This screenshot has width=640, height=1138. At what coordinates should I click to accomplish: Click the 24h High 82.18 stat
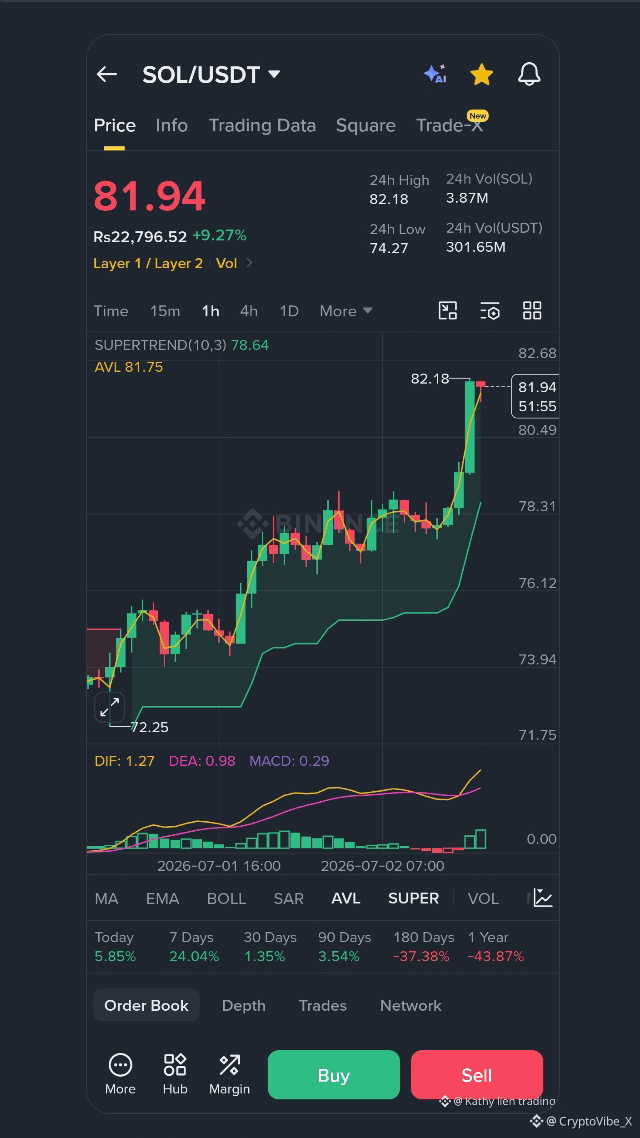point(399,189)
